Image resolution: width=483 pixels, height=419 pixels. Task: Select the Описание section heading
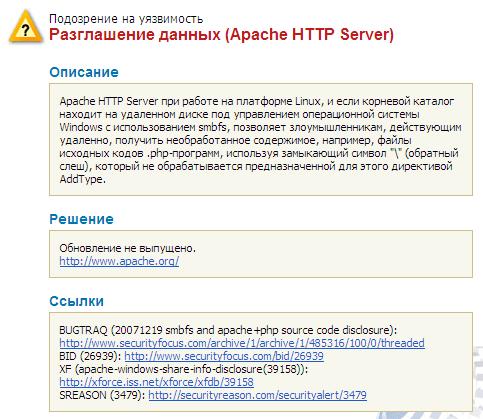(84, 72)
